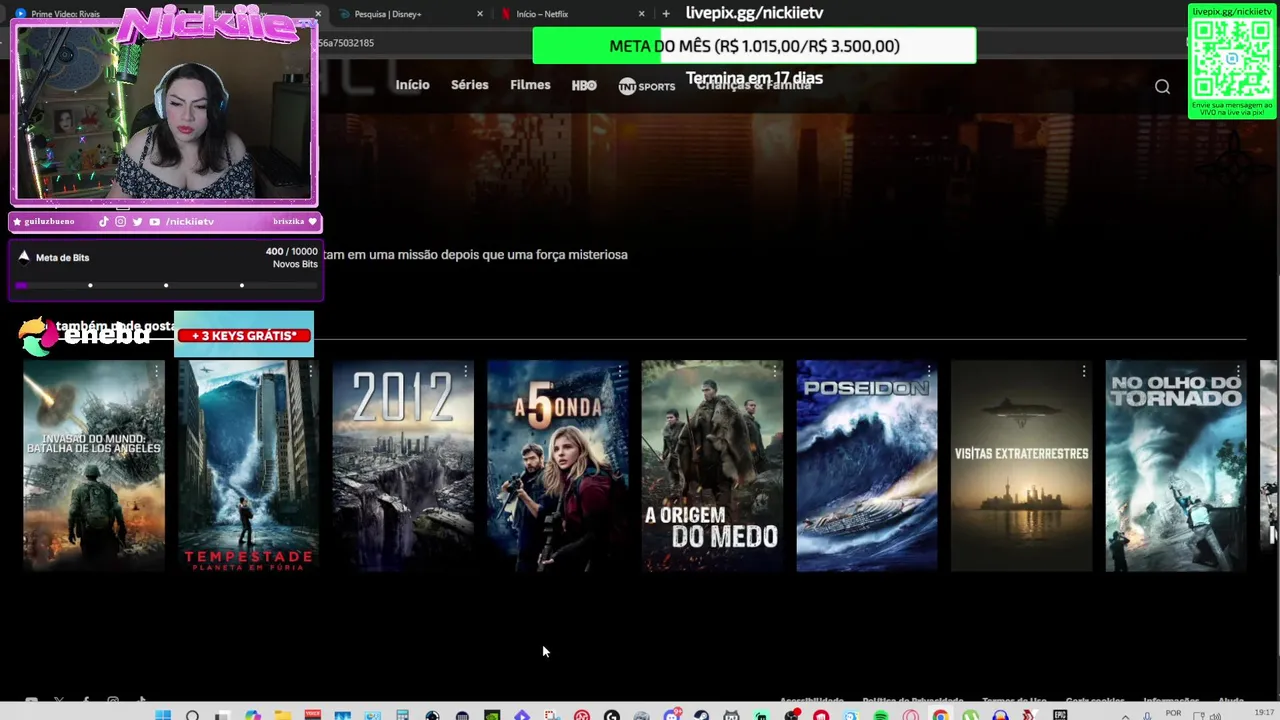Open three-dot menu on 2012 poster

coord(465,371)
